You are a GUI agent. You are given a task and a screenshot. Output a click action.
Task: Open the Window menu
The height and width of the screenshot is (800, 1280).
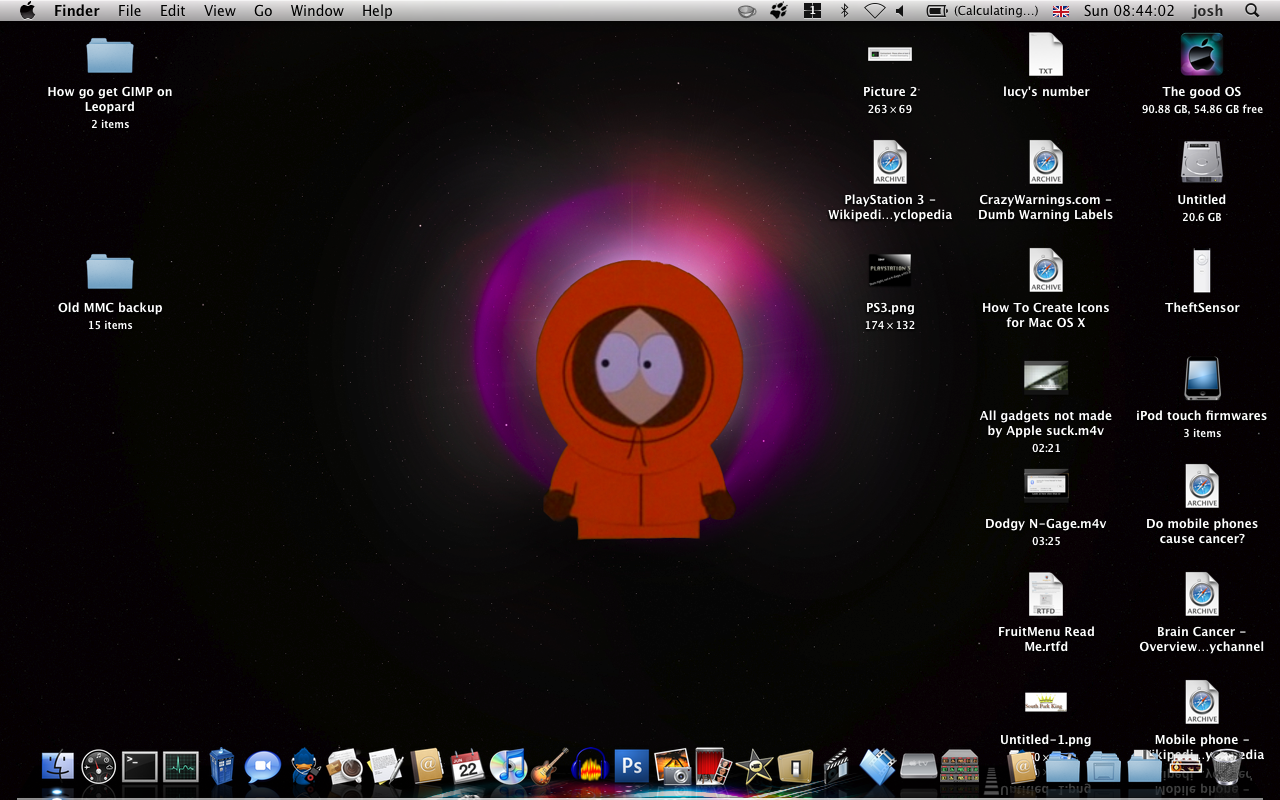(316, 11)
